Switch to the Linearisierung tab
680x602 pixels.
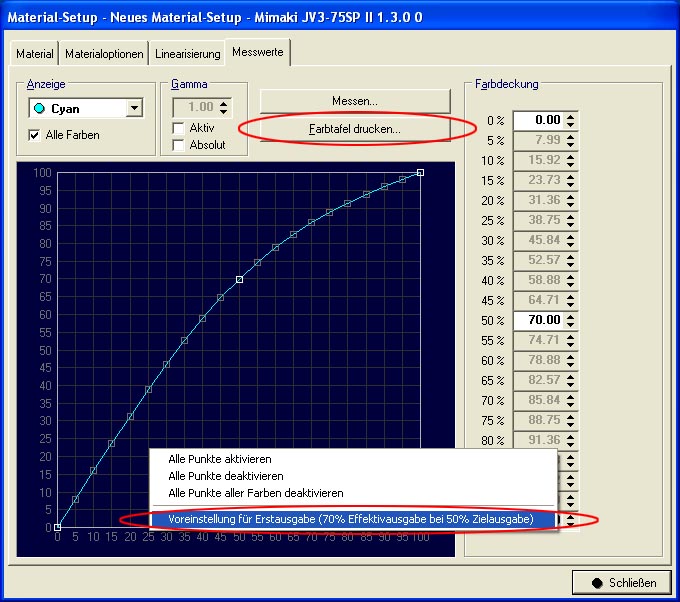point(187,53)
